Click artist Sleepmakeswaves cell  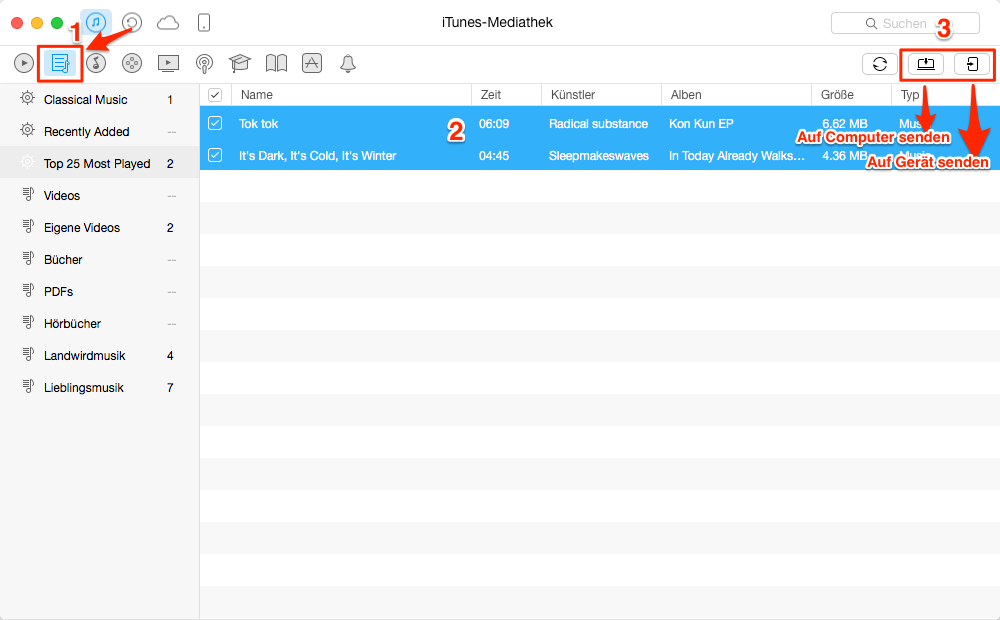click(x=599, y=156)
